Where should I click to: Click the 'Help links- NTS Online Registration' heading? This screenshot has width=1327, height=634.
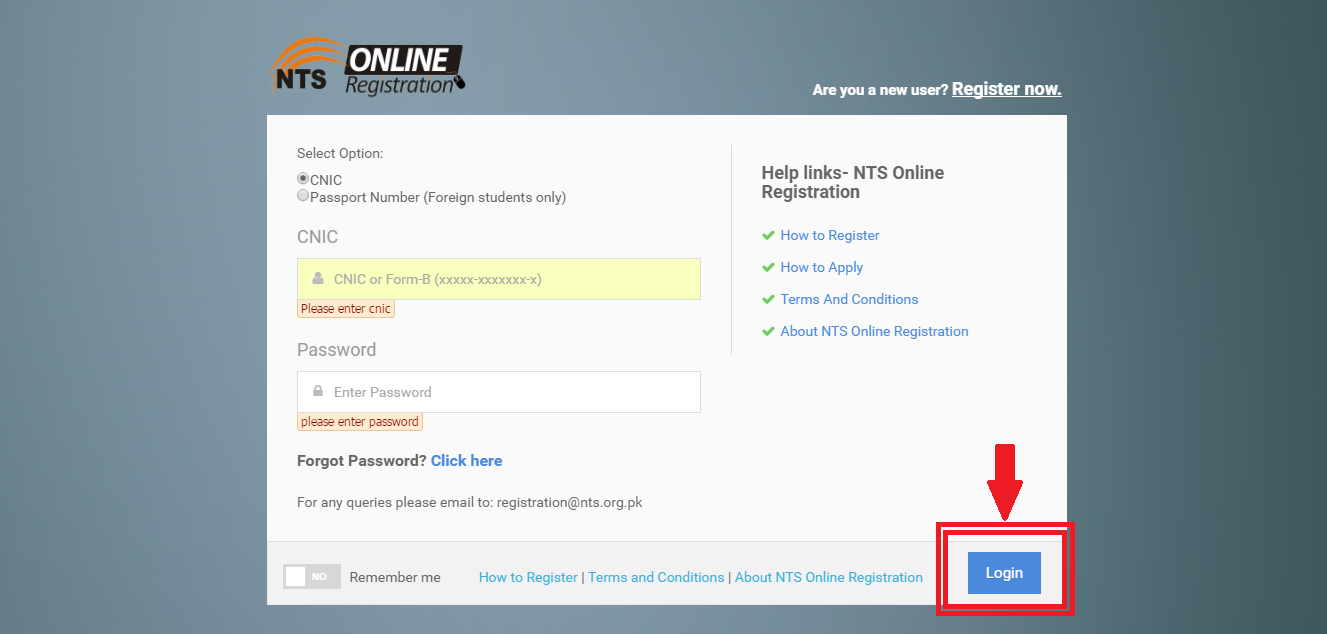coord(853,182)
